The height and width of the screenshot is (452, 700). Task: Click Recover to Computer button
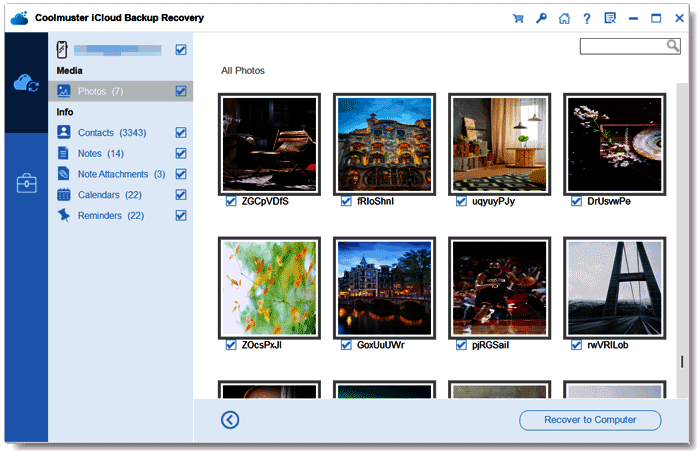click(590, 420)
